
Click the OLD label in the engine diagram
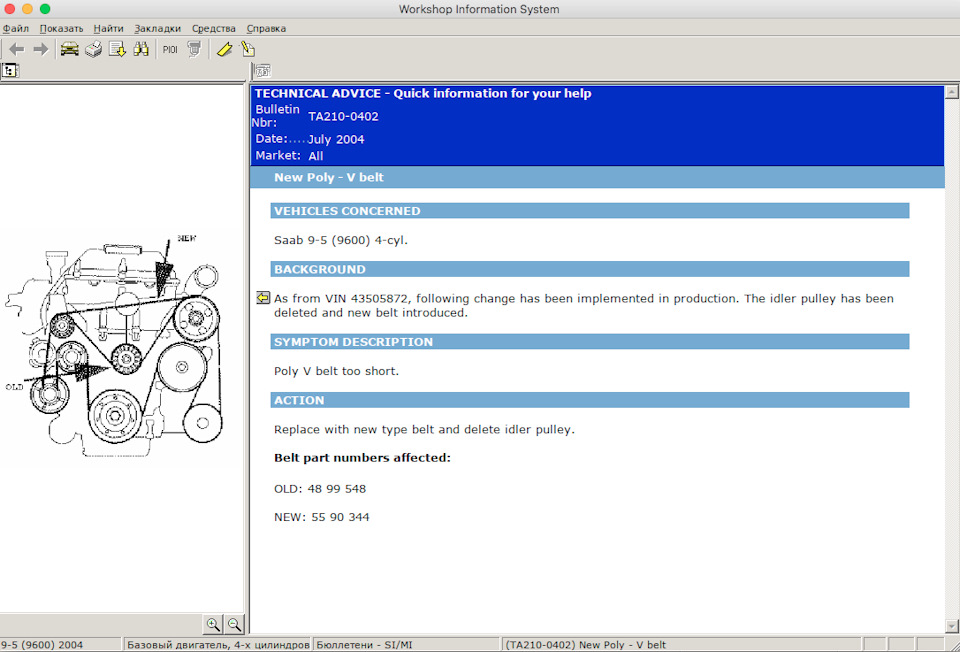[14, 387]
